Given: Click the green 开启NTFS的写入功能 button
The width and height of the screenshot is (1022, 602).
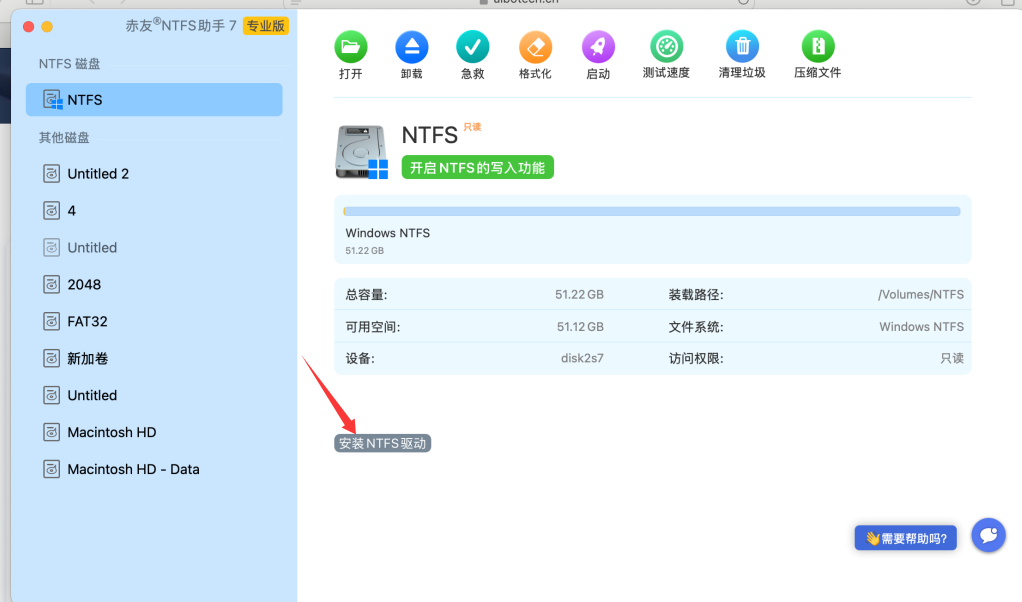Looking at the screenshot, I should [x=477, y=167].
